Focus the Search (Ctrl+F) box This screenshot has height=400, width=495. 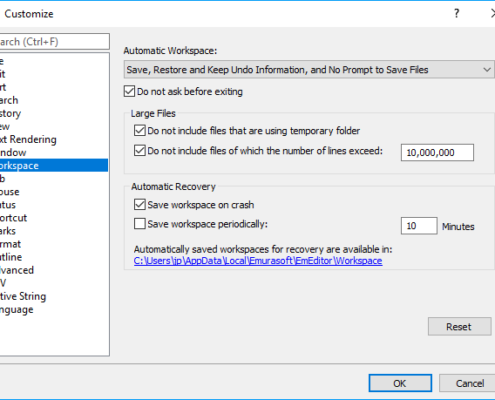coord(53,42)
